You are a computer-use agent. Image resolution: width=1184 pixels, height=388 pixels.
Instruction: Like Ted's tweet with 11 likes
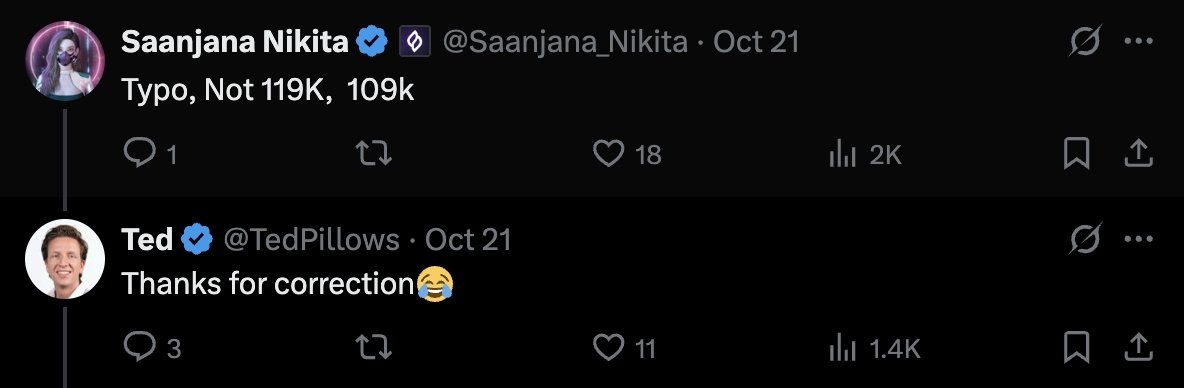624,348
